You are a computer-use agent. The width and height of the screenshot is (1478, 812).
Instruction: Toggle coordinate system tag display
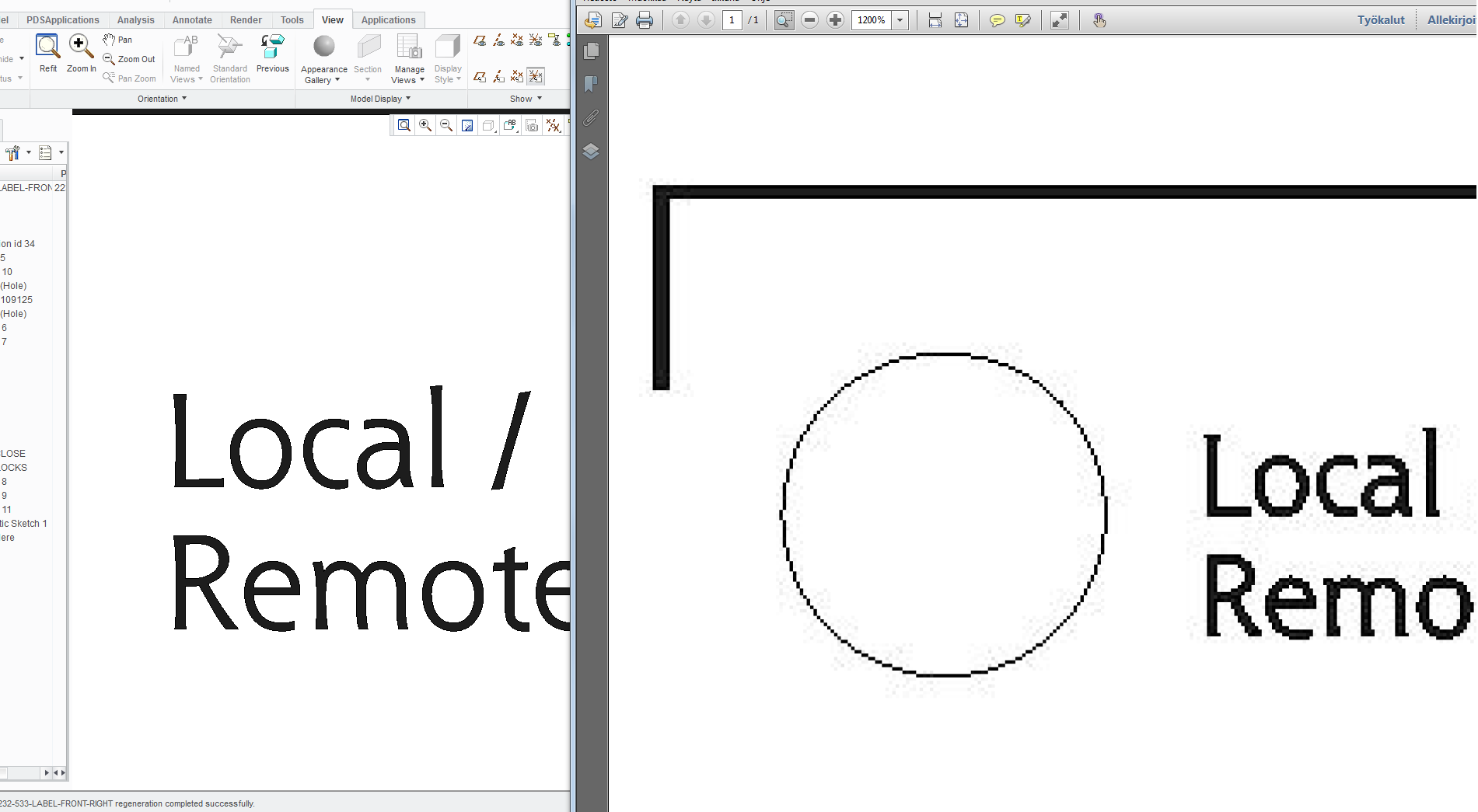536,76
